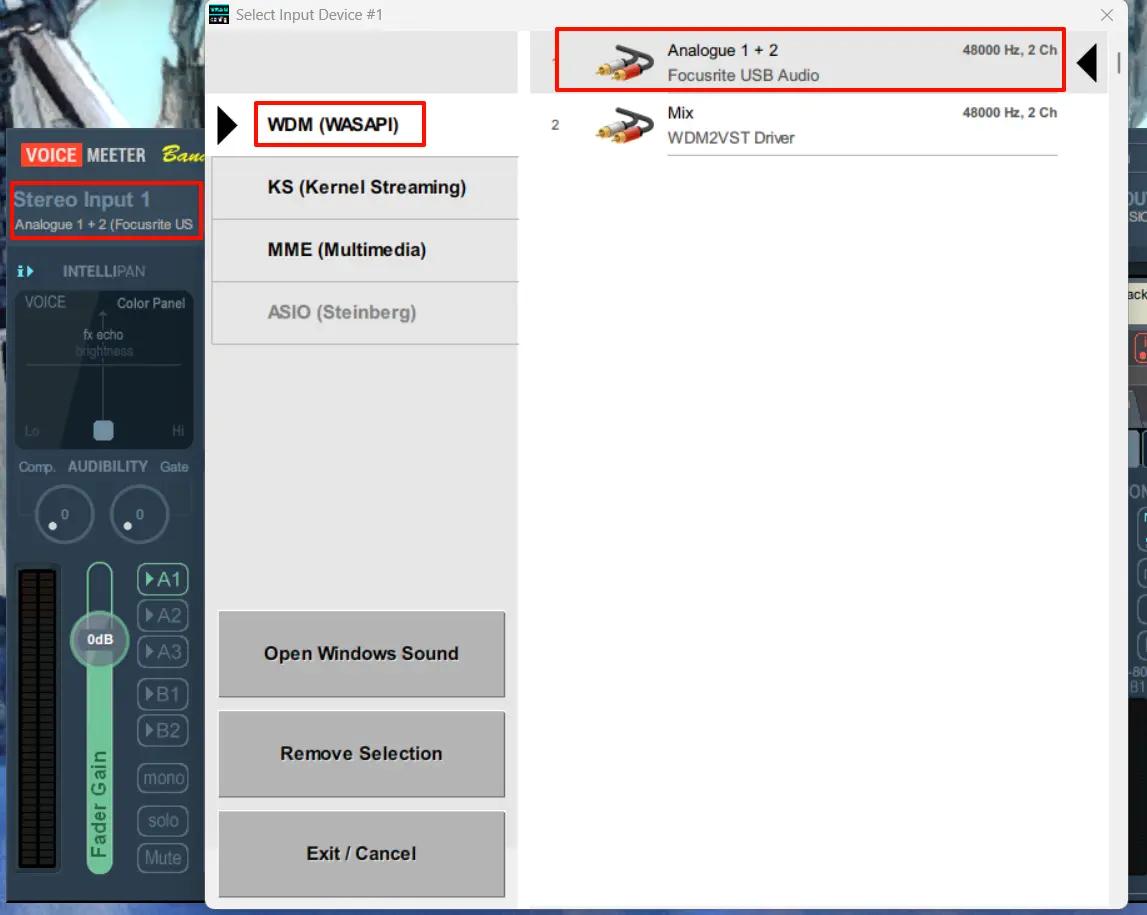Image resolution: width=1147 pixels, height=915 pixels.
Task: Click the Remove Selection button
Action: tap(361, 754)
